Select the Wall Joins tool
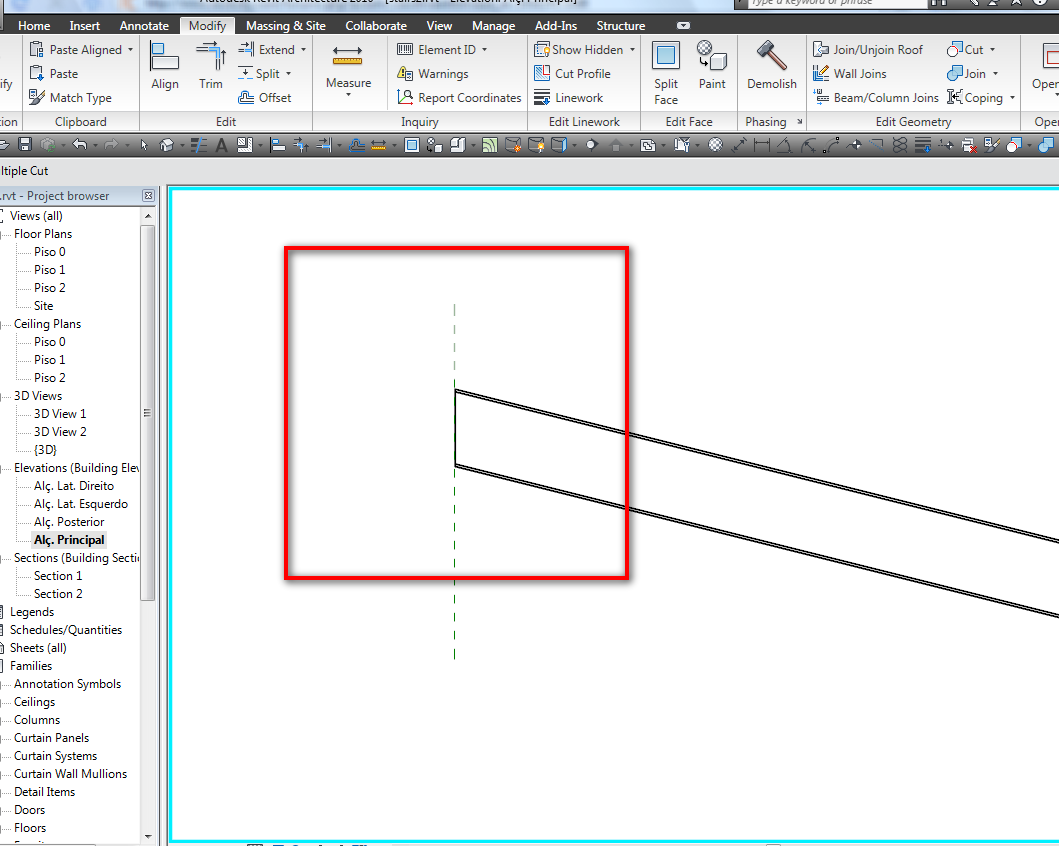 850,74
